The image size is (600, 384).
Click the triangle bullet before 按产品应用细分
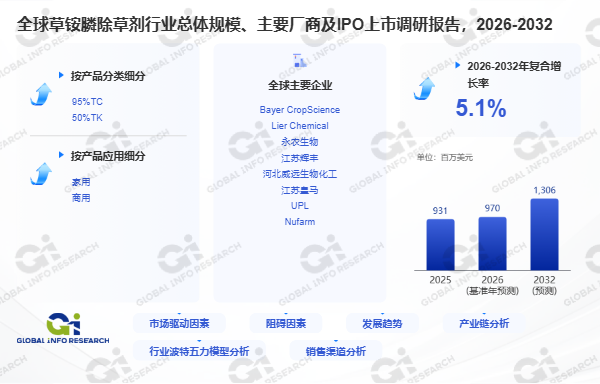point(61,155)
